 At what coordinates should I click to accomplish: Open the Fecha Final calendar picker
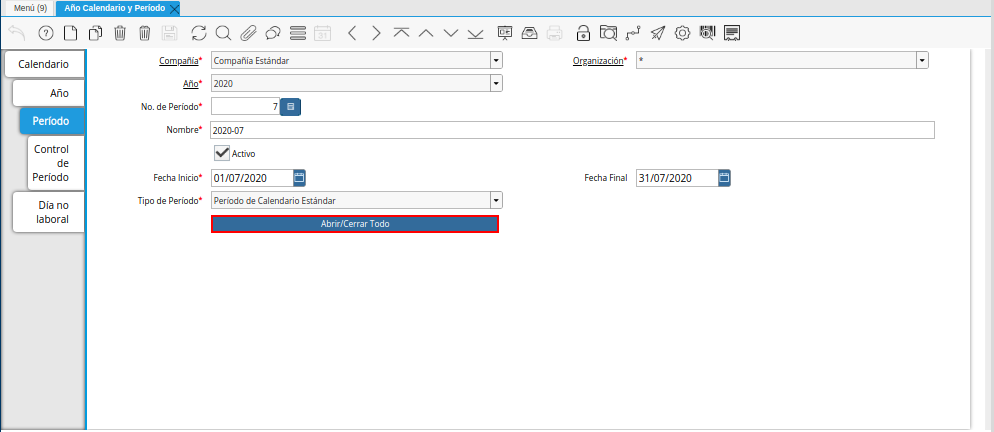(725, 178)
